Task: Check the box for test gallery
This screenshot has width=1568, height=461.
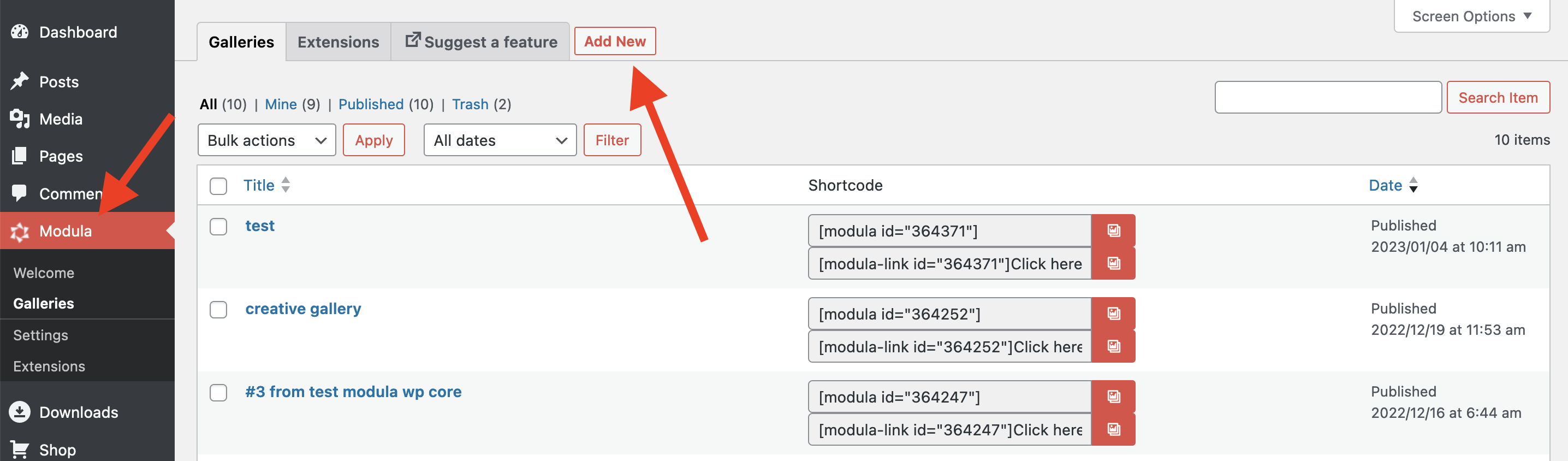Action: tap(218, 227)
